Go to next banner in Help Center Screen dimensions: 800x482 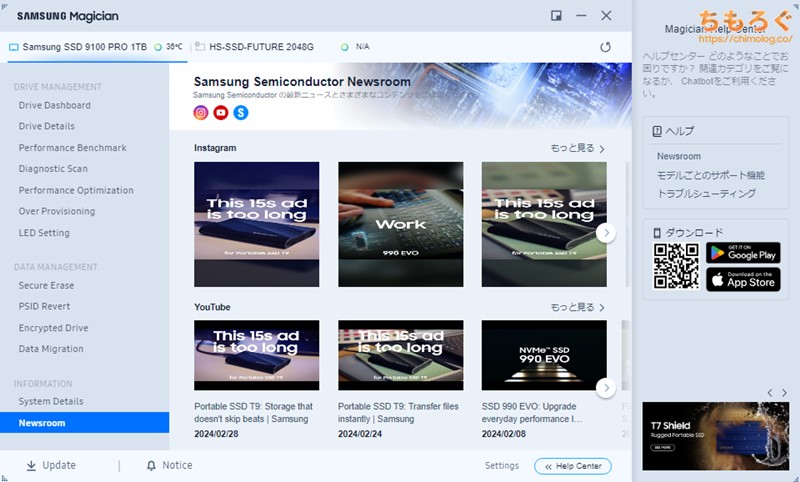(x=784, y=393)
